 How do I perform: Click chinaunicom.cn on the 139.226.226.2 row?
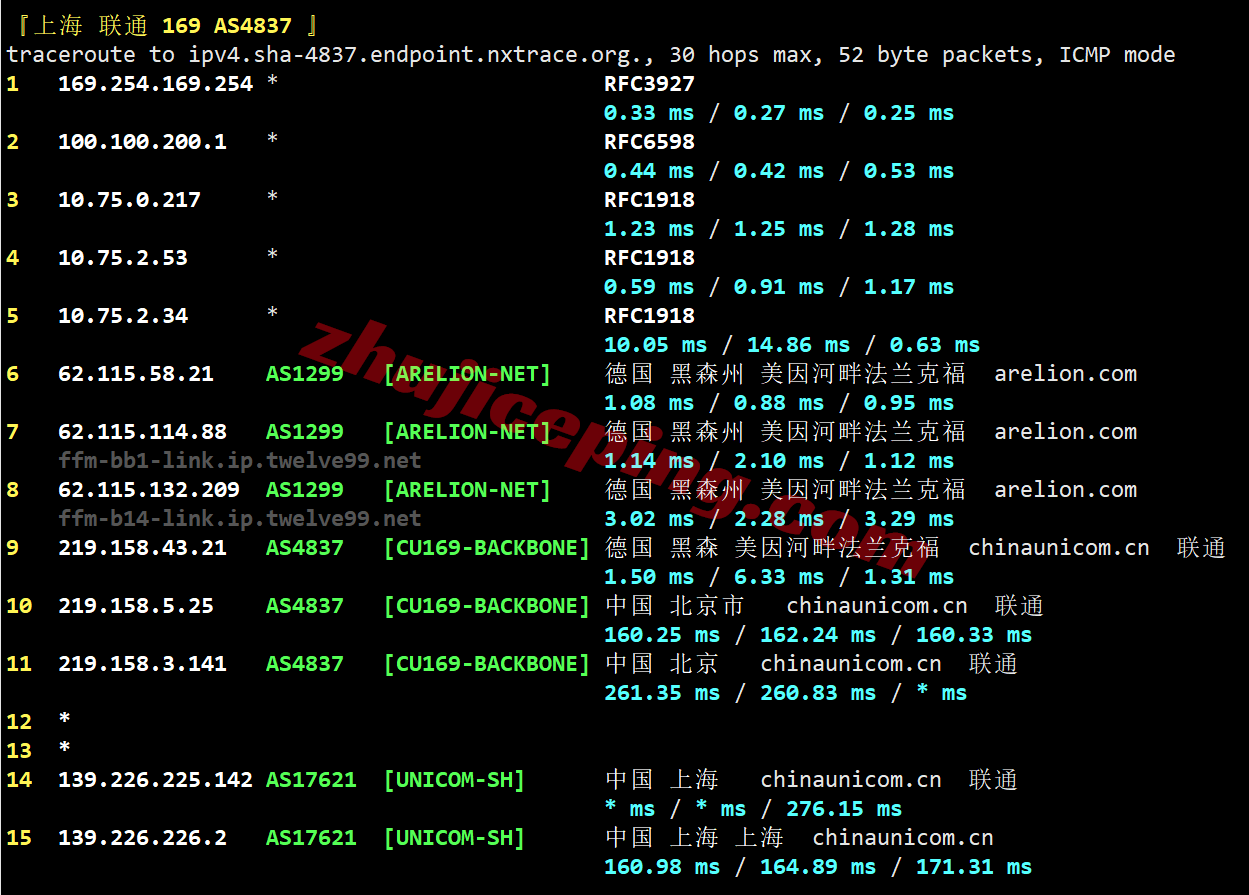point(902,838)
